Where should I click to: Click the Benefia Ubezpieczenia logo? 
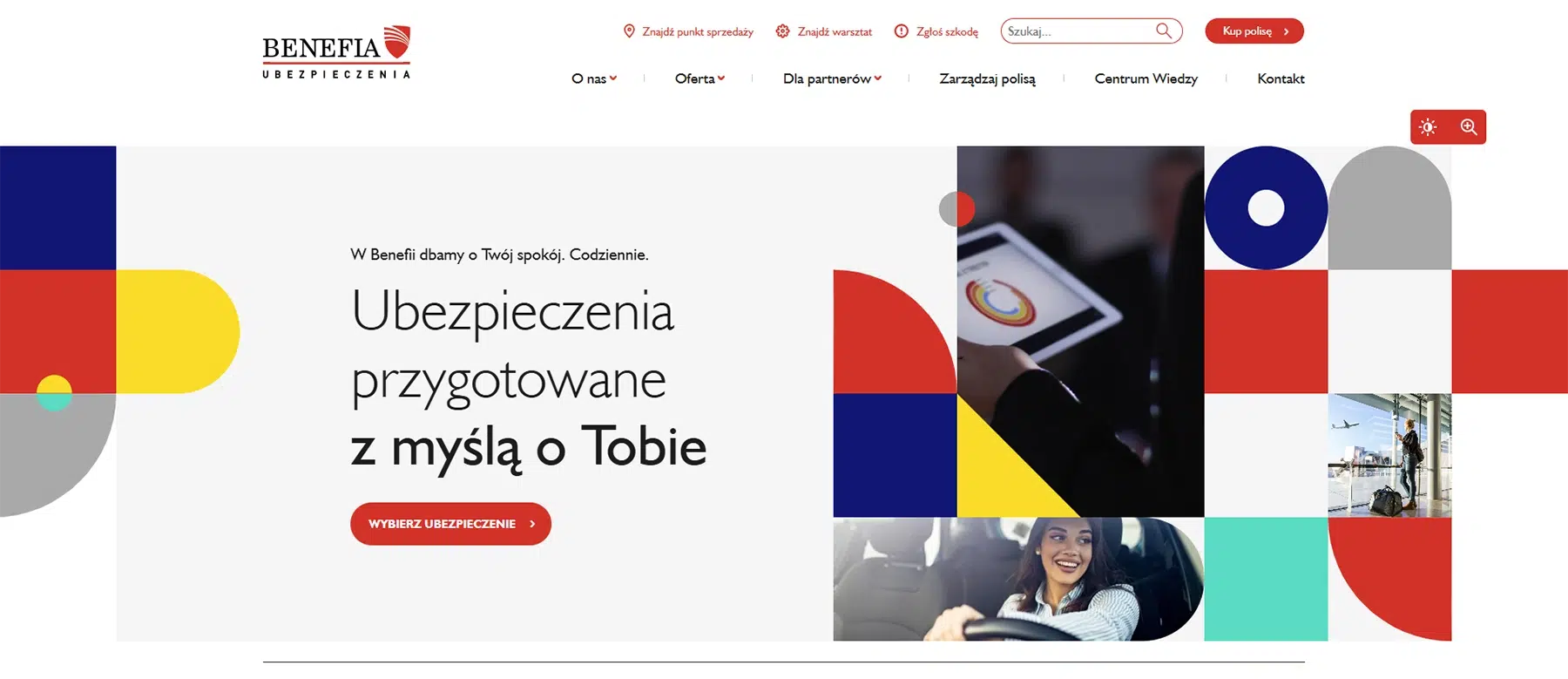click(x=336, y=52)
